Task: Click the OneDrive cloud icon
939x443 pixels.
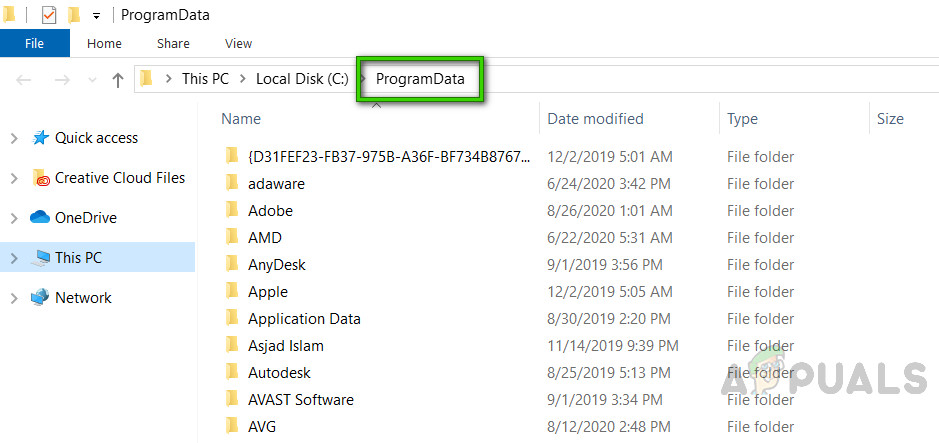Action: pos(40,217)
